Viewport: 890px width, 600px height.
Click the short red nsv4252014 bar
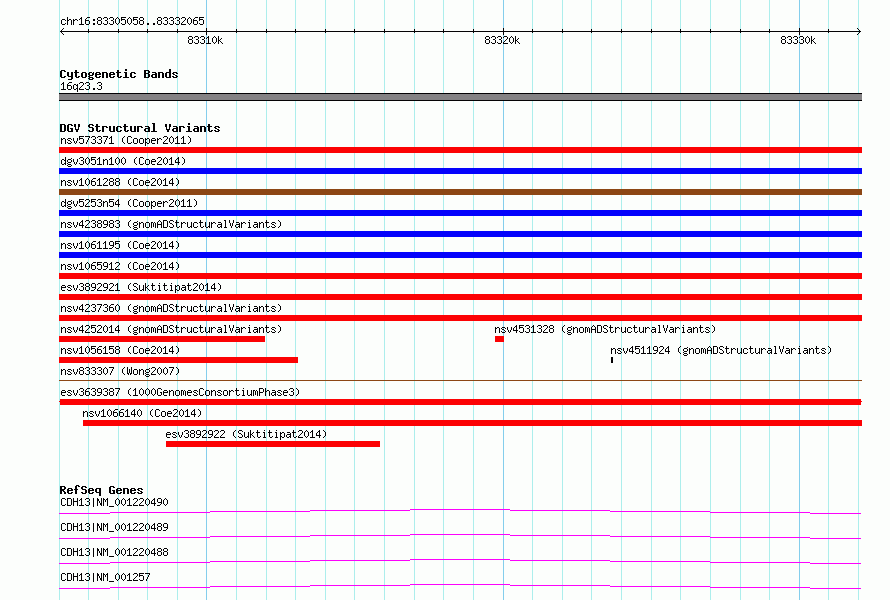coord(162,339)
